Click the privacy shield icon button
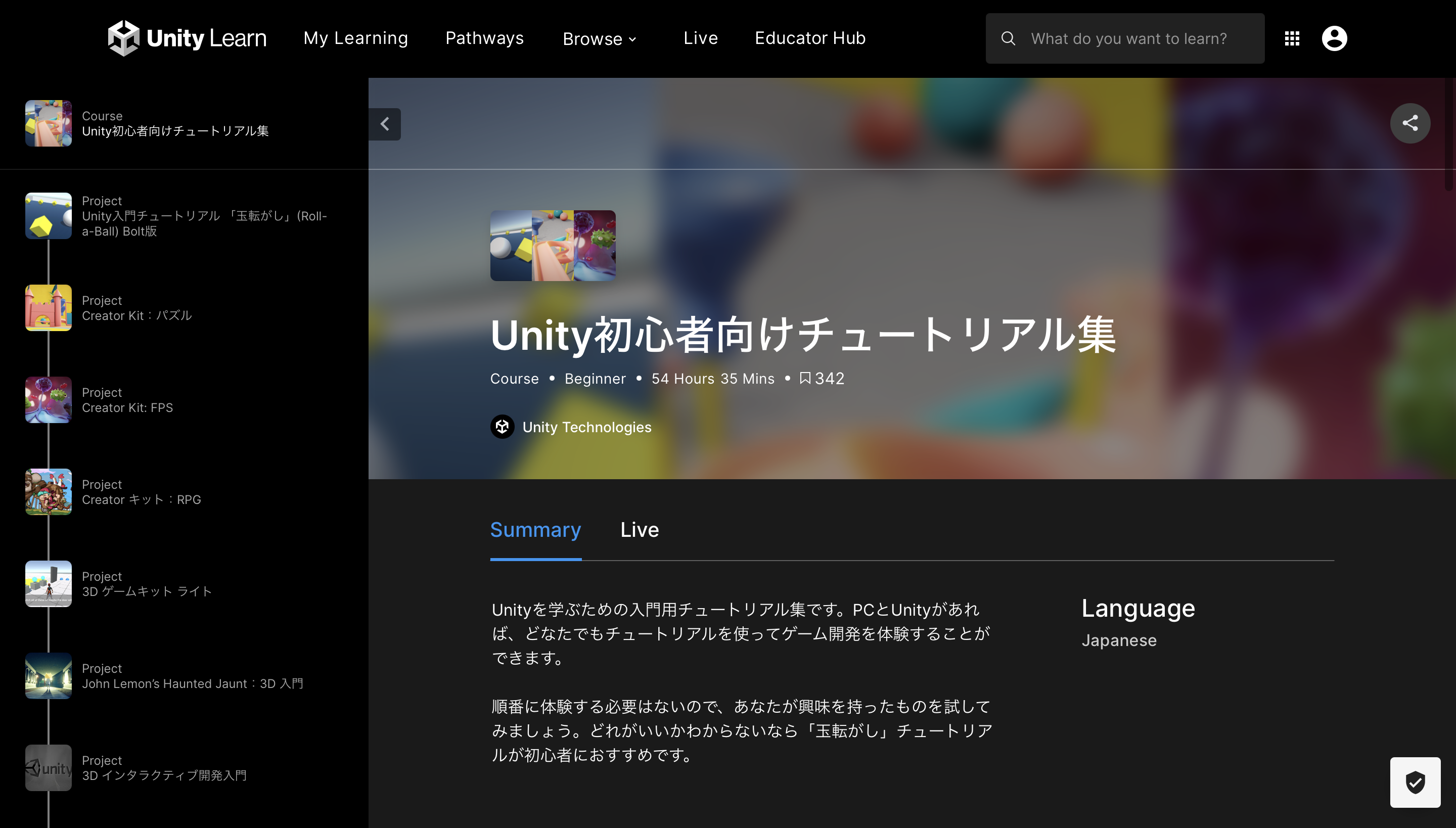Viewport: 1456px width, 828px height. point(1415,782)
